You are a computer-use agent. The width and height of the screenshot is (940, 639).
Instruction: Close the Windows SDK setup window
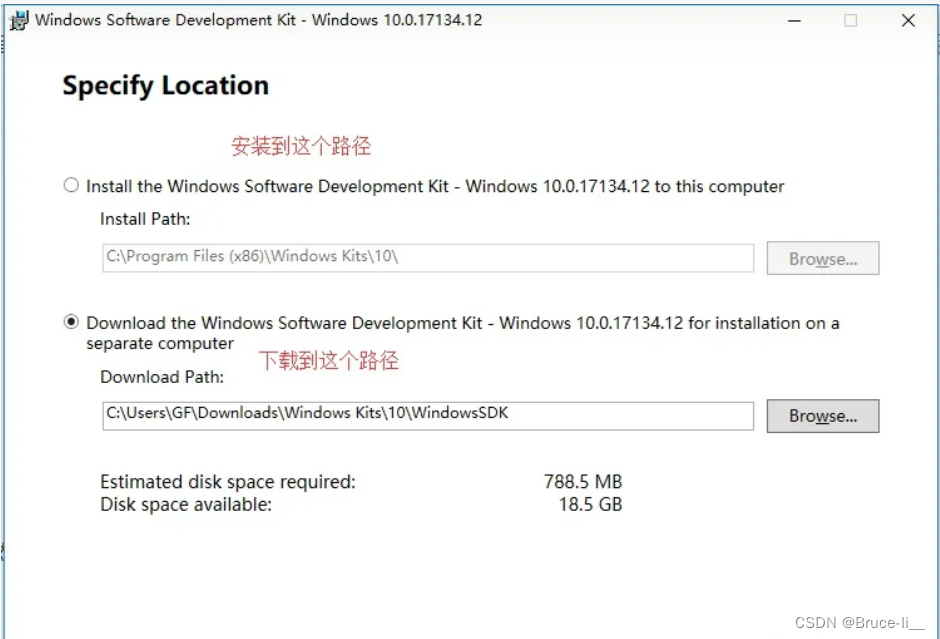(x=908, y=21)
